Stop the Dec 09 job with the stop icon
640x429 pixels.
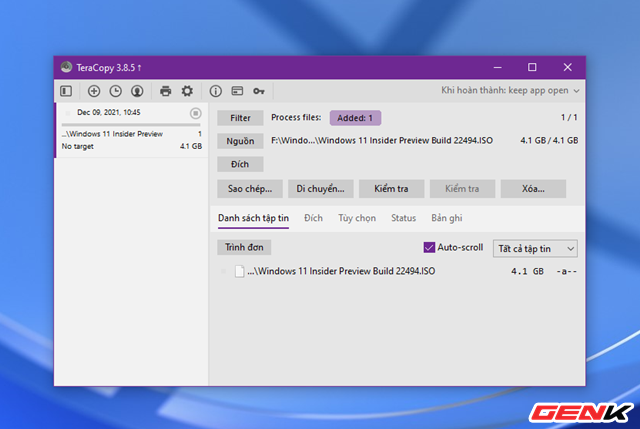point(196,113)
